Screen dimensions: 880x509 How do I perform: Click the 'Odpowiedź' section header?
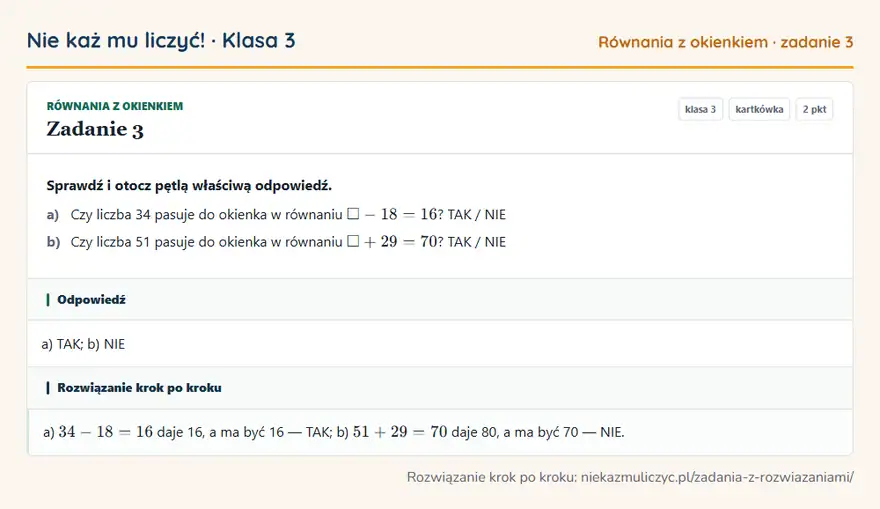click(x=440, y=300)
